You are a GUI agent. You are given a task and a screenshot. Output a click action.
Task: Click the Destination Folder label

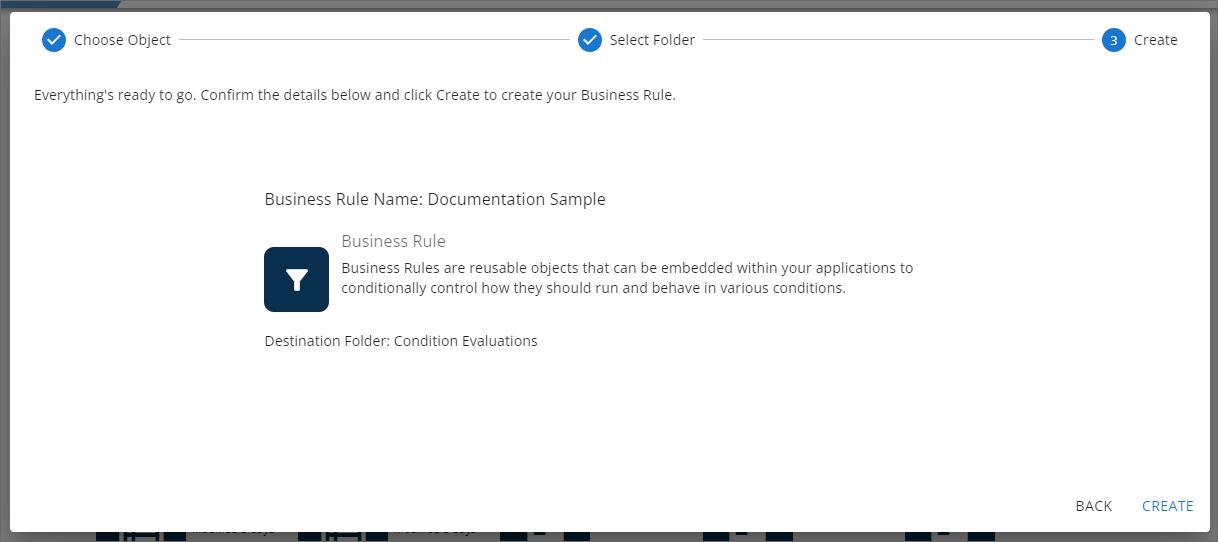(x=327, y=341)
